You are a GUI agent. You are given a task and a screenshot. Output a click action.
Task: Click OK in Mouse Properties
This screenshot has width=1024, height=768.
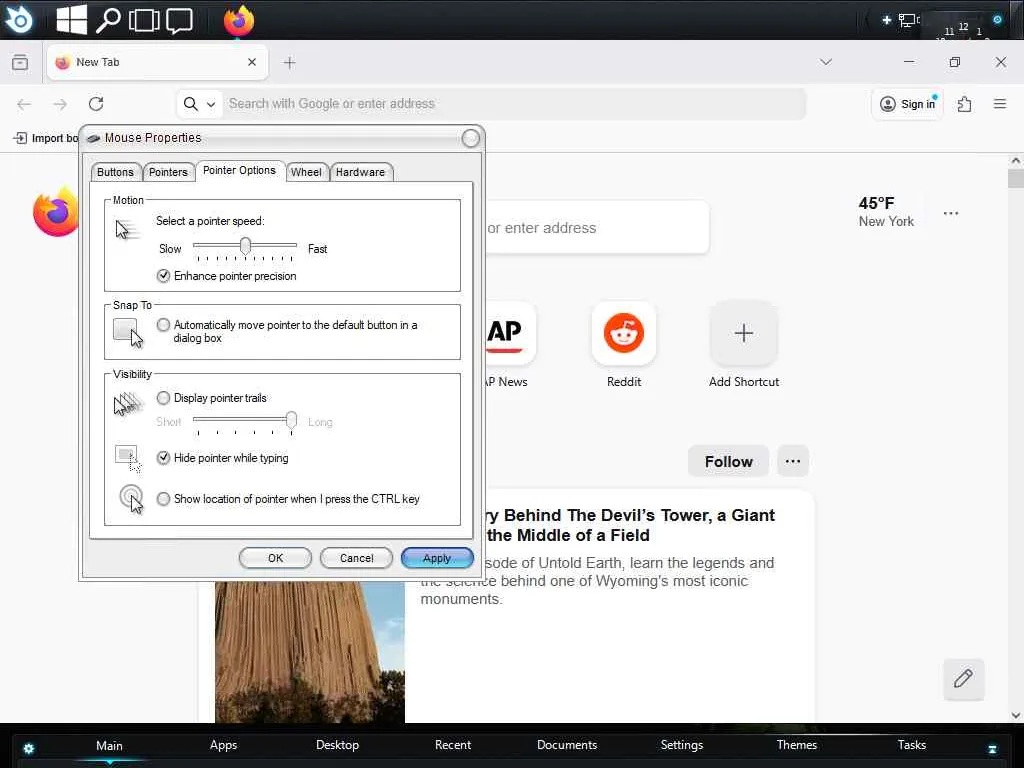click(275, 558)
